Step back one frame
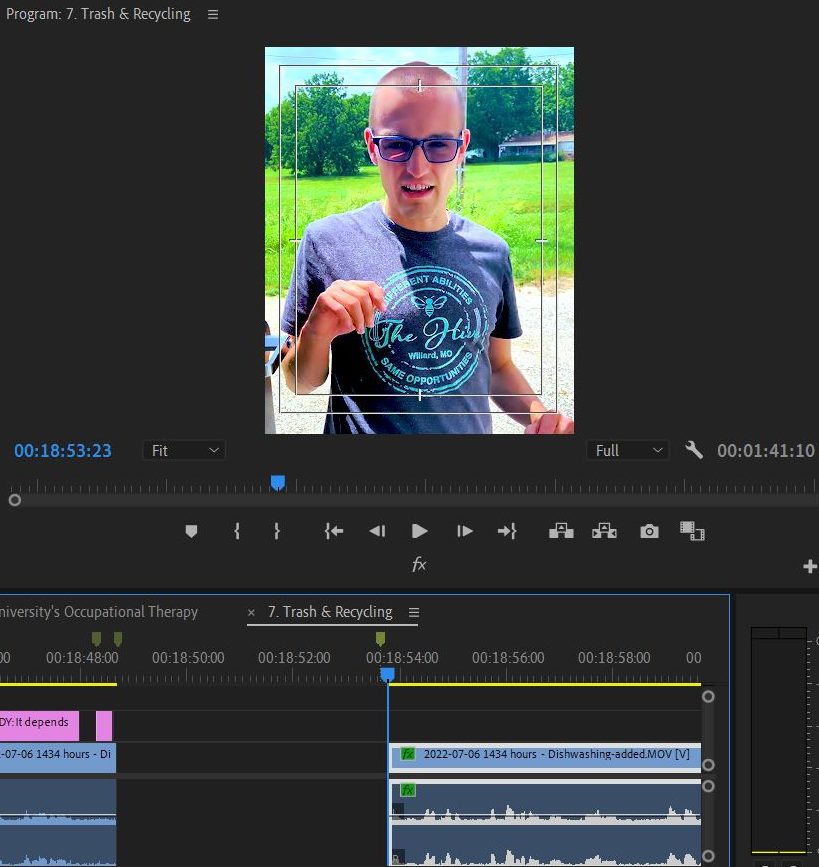The height and width of the screenshot is (867, 819). pyautogui.click(x=377, y=531)
